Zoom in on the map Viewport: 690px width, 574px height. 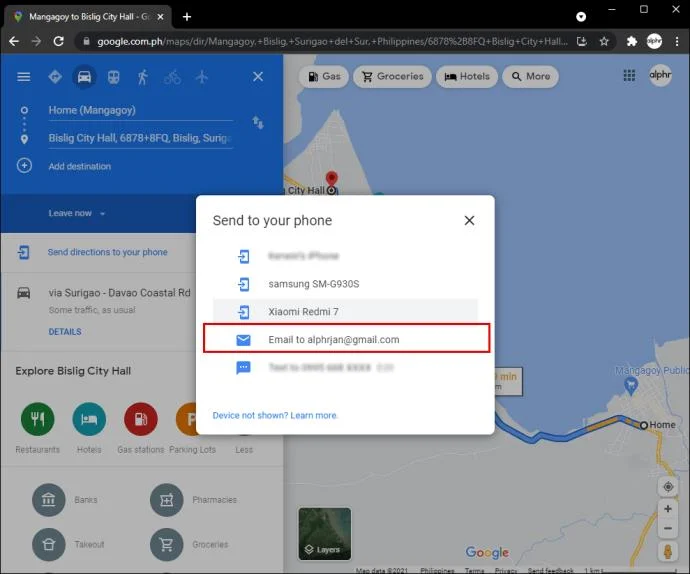pos(668,509)
